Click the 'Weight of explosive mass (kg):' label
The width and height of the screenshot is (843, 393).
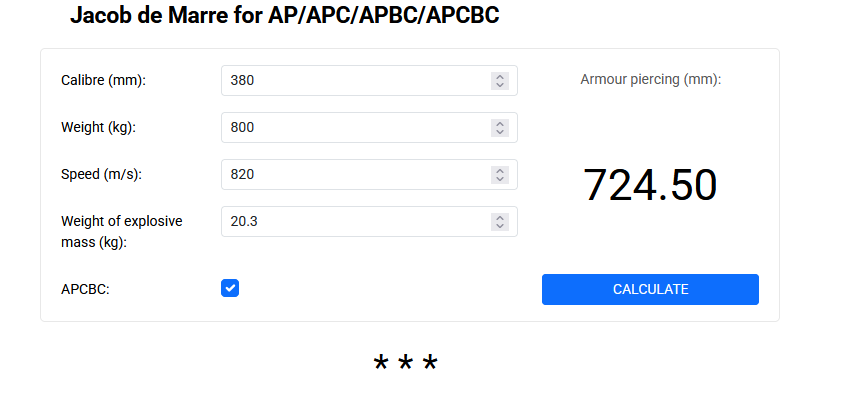point(122,232)
